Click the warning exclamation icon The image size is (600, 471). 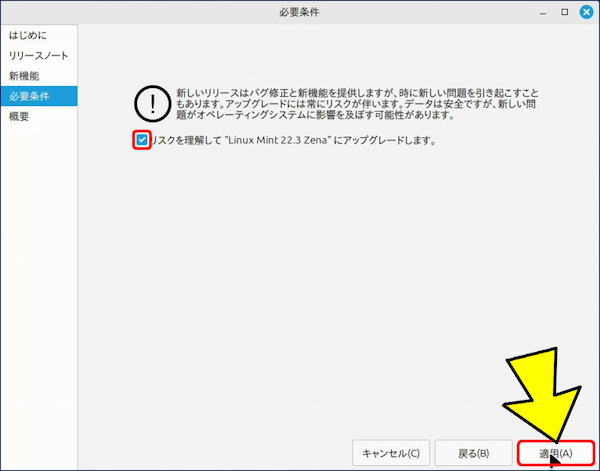coord(153,104)
